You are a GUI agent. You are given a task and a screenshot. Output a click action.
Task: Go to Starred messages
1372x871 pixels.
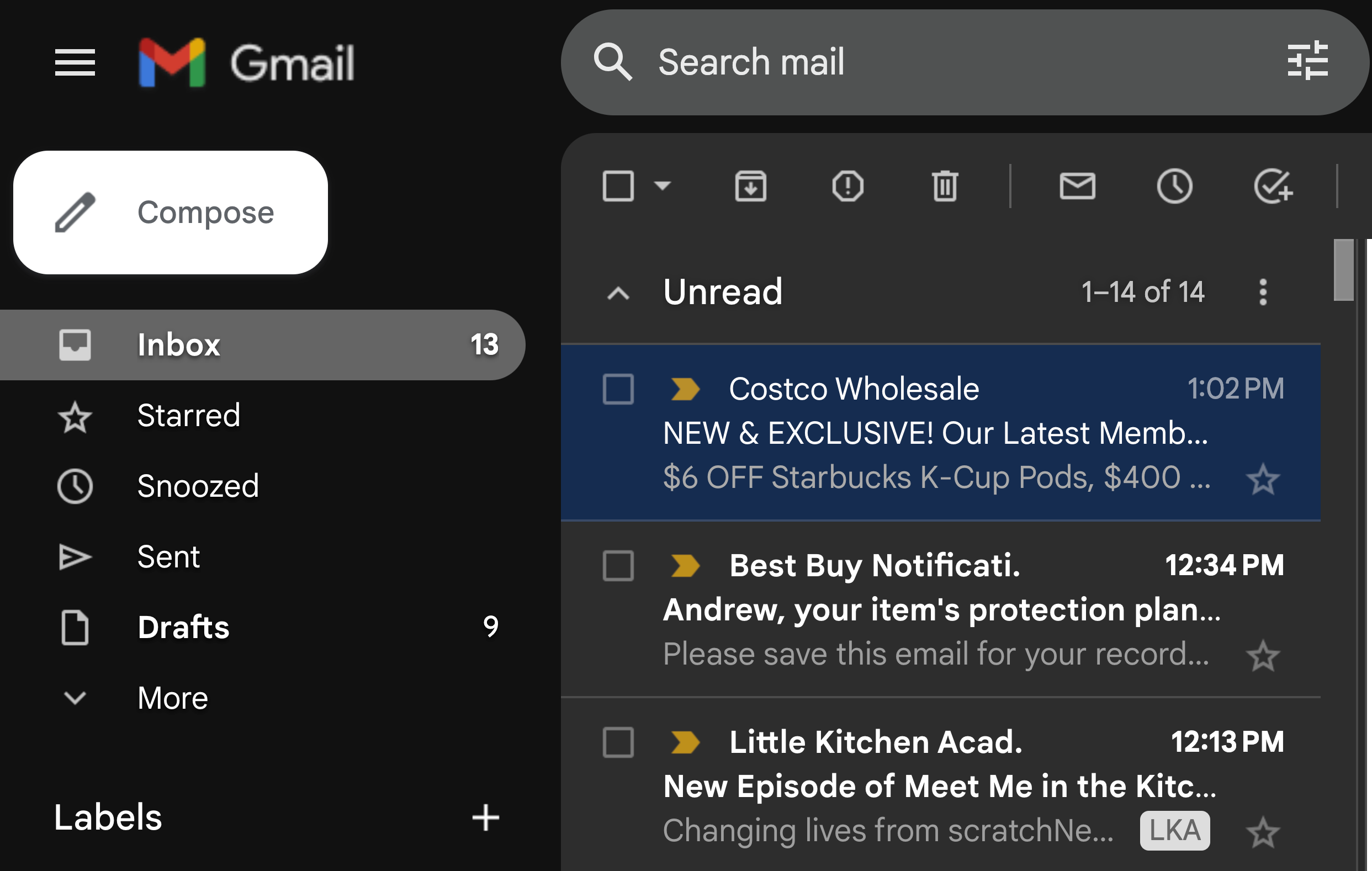pyautogui.click(x=262, y=416)
